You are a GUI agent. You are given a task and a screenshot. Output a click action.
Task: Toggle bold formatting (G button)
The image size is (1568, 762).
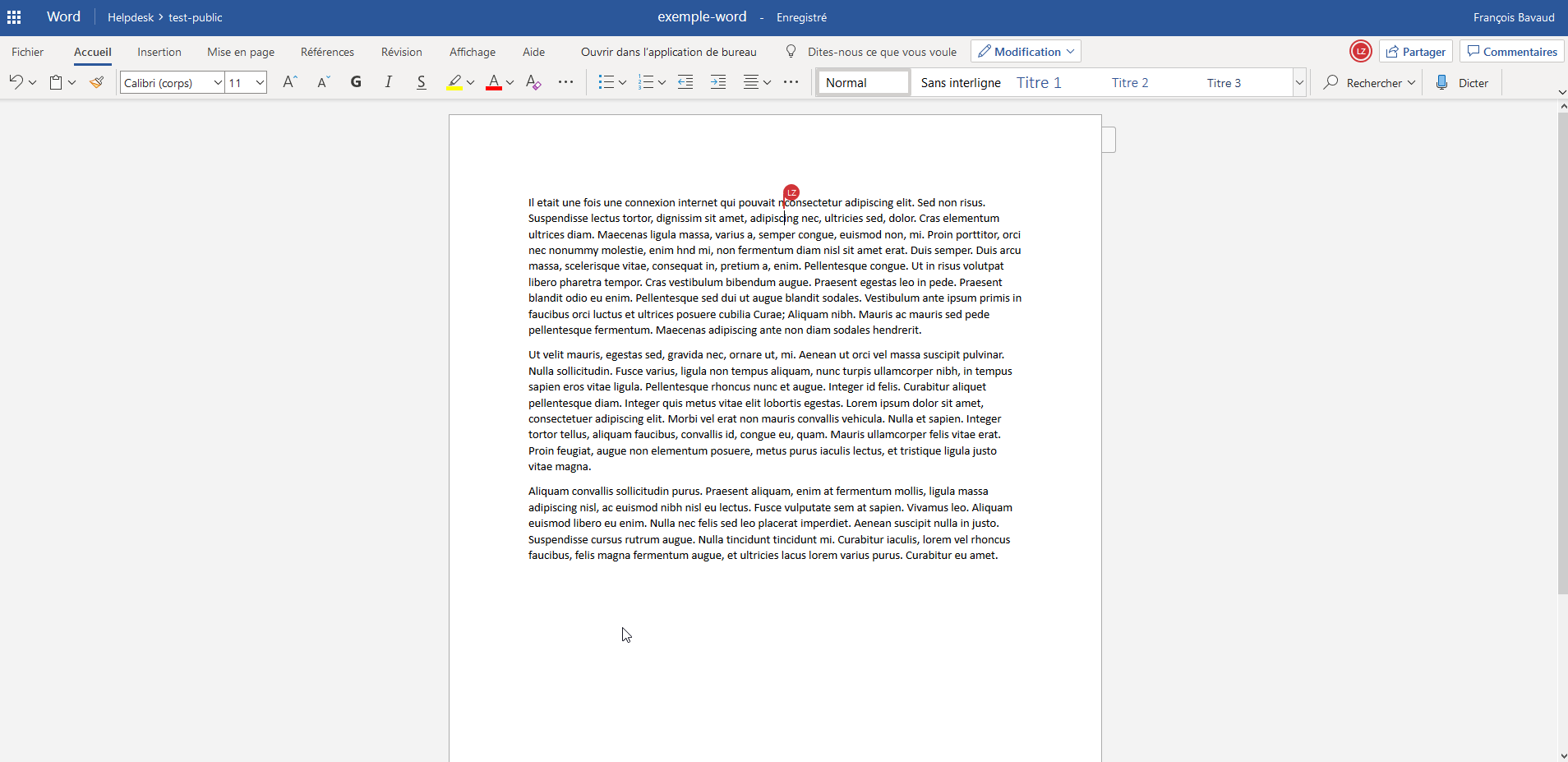click(x=356, y=82)
